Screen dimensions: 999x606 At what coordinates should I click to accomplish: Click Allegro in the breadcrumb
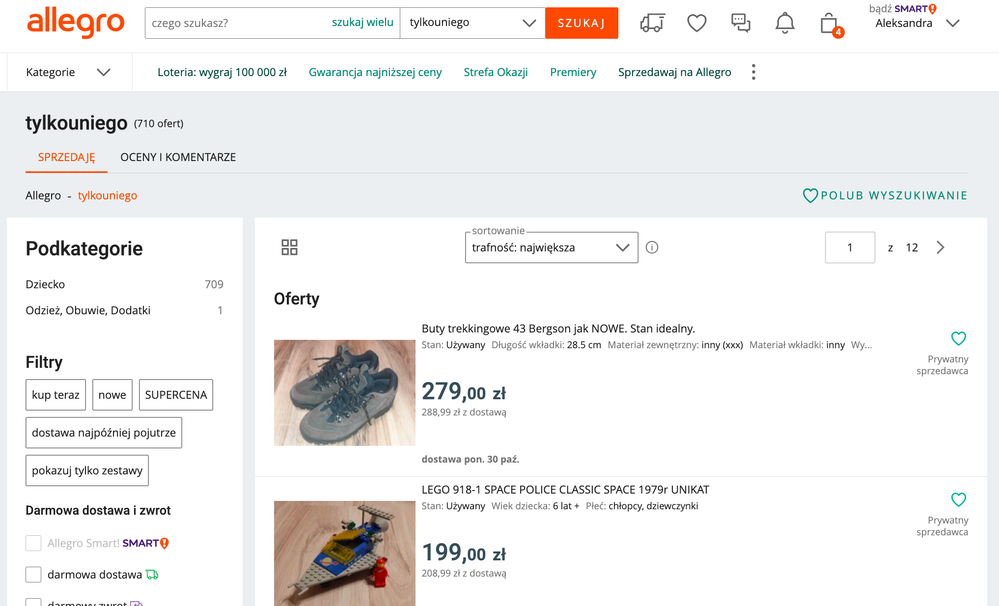click(43, 196)
